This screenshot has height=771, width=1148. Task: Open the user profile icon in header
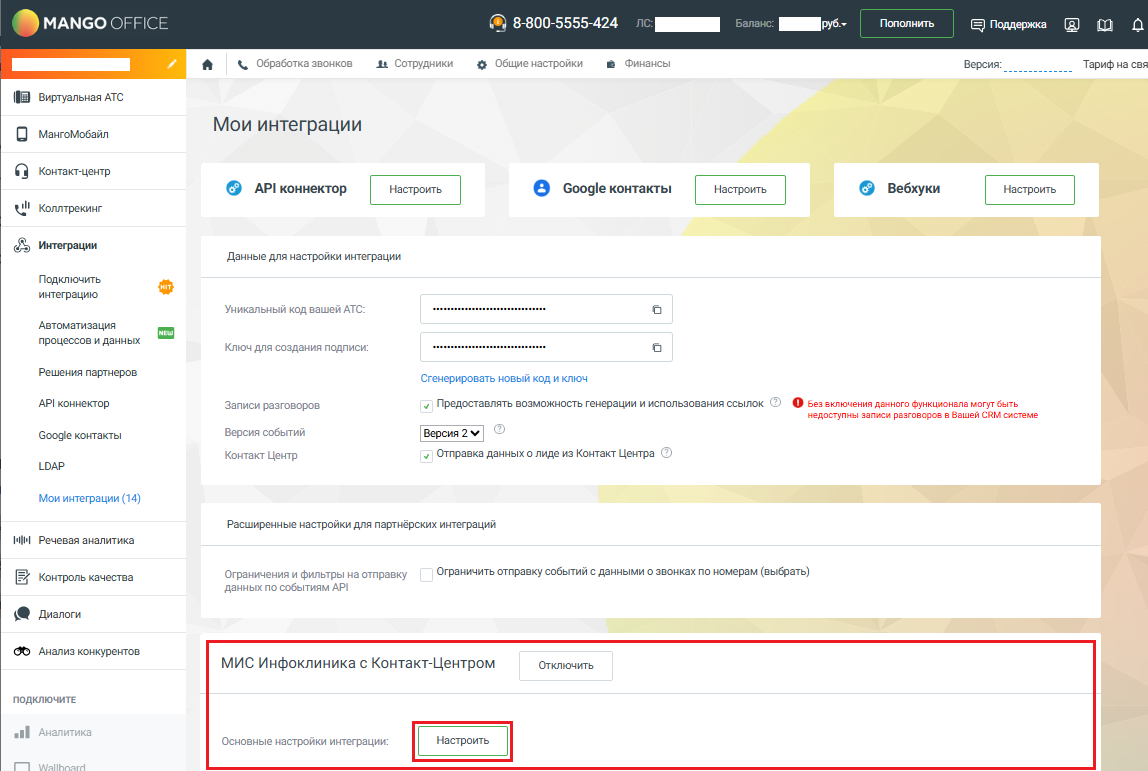[x=1072, y=25]
